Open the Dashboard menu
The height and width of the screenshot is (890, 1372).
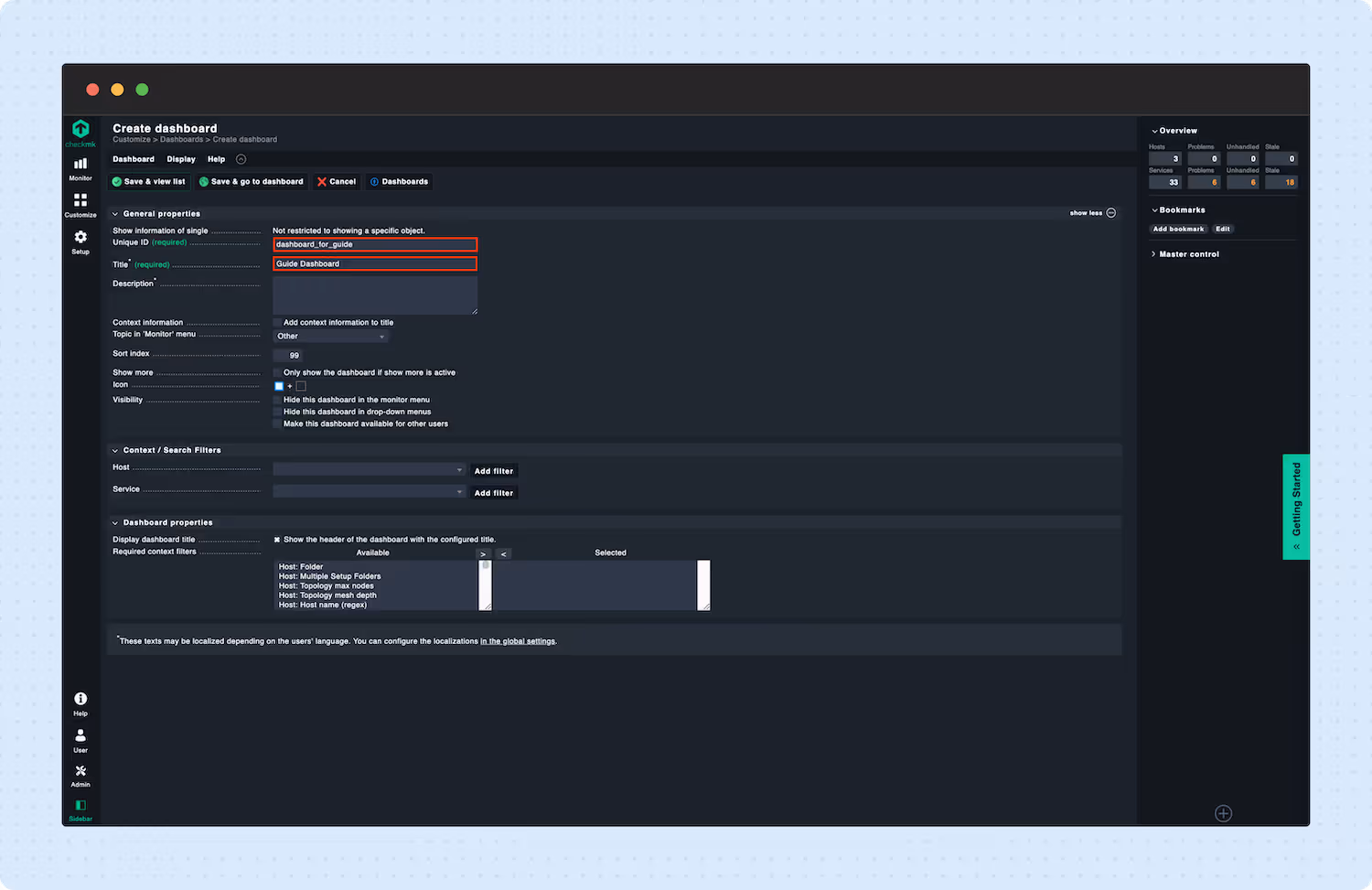click(133, 158)
